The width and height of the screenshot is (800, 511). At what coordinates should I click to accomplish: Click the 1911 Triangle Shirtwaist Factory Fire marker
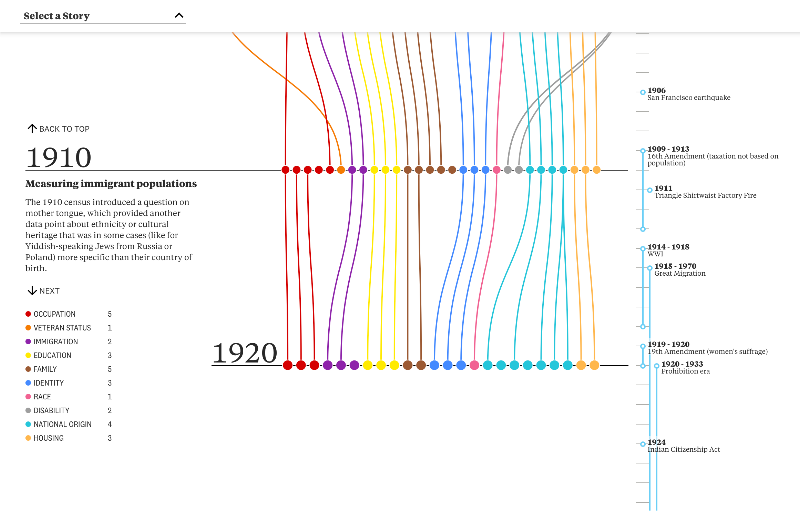click(x=650, y=189)
